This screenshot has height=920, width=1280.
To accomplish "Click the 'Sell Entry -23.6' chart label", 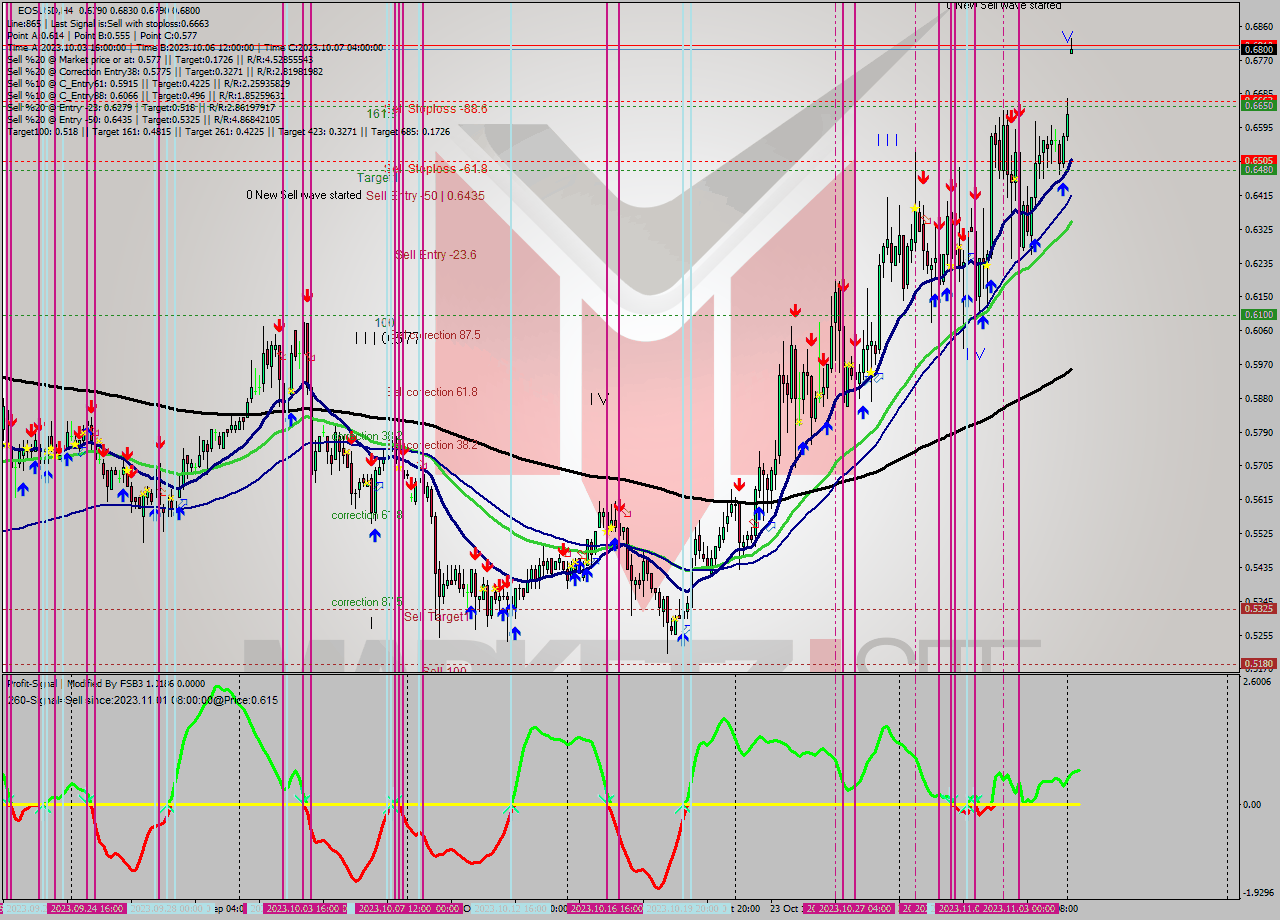I will pyautogui.click(x=436, y=255).
